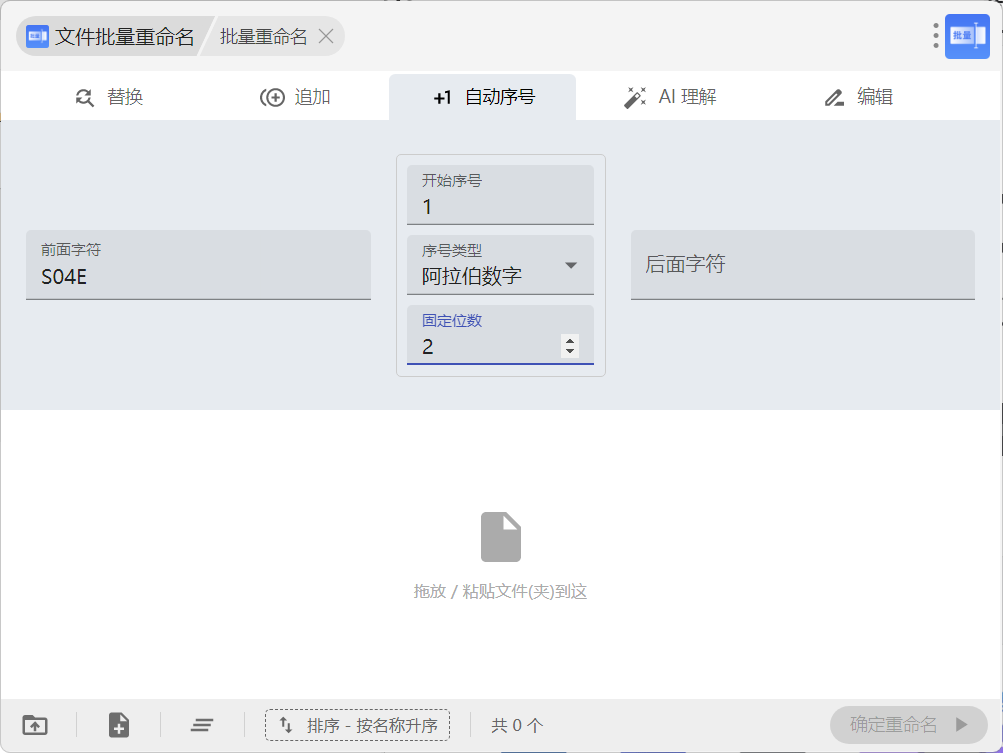Click the file placeholder icon in drop zone
The height and width of the screenshot is (753, 1003).
[501, 537]
